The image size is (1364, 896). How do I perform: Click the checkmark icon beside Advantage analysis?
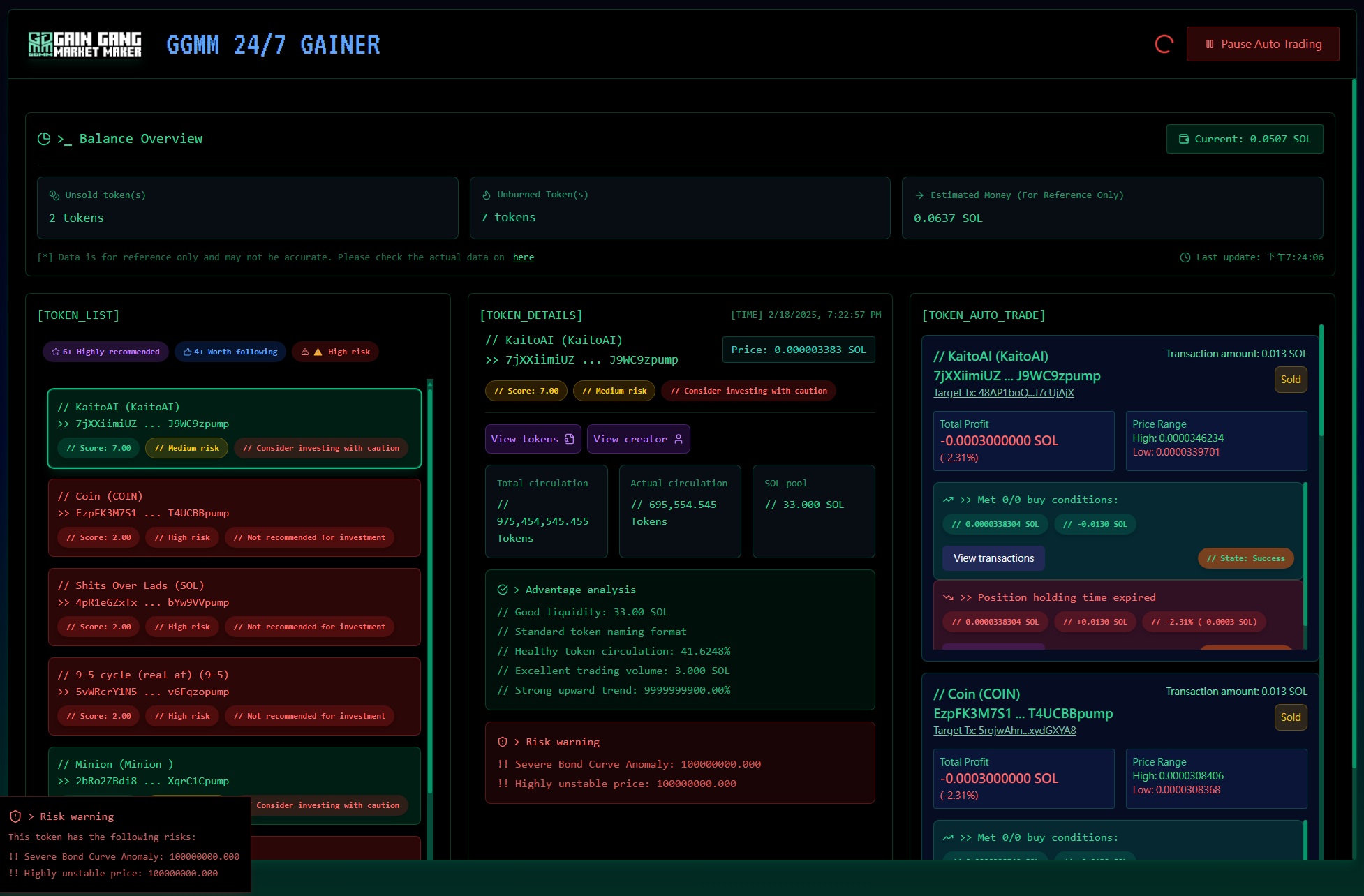[x=503, y=589]
